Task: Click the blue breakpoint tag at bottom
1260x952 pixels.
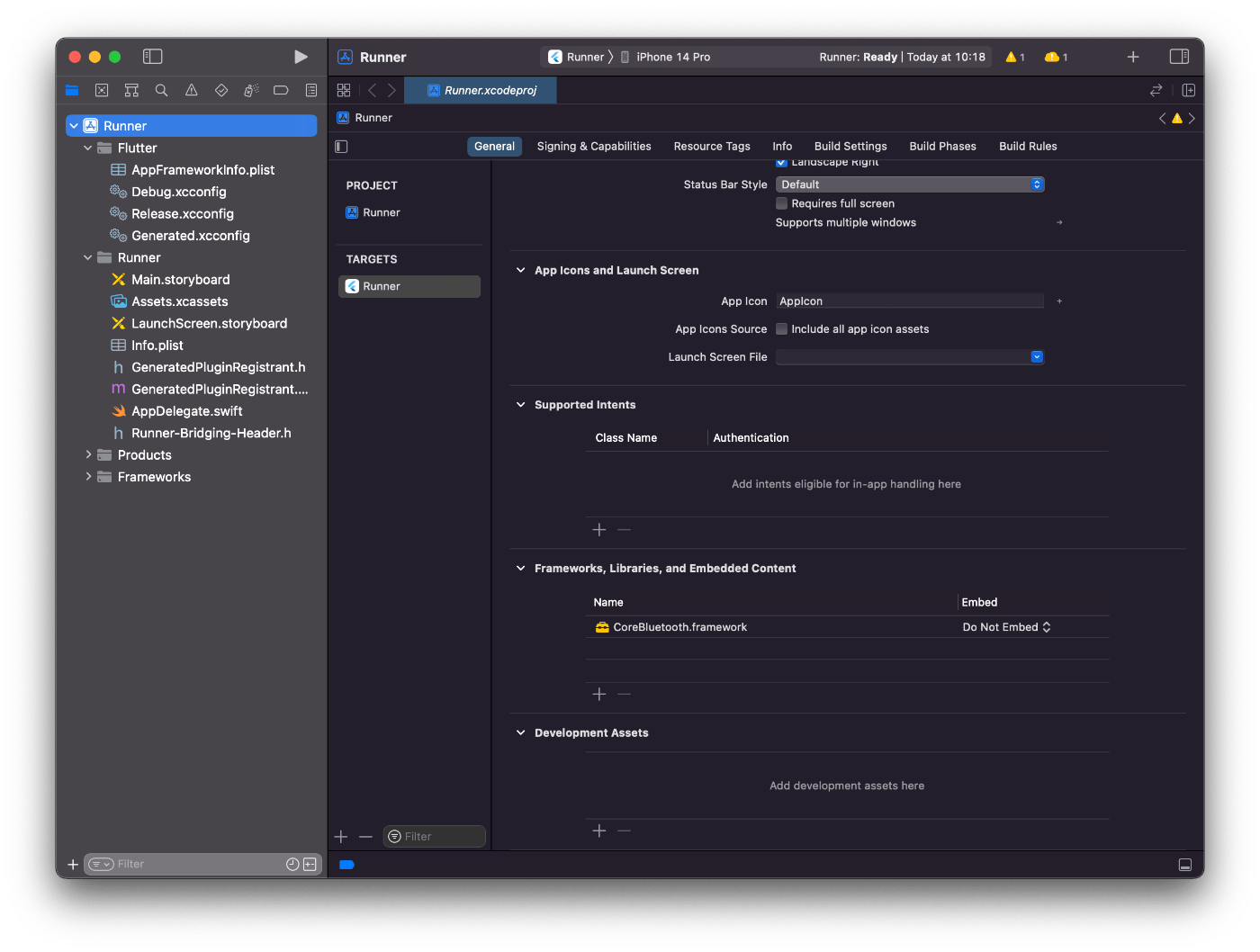Action: [346, 865]
